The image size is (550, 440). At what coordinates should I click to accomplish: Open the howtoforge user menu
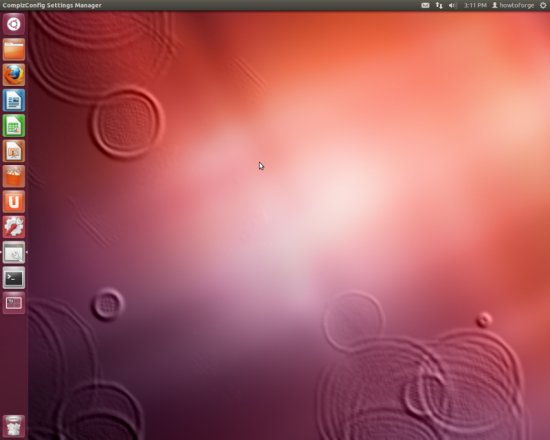(513, 5)
